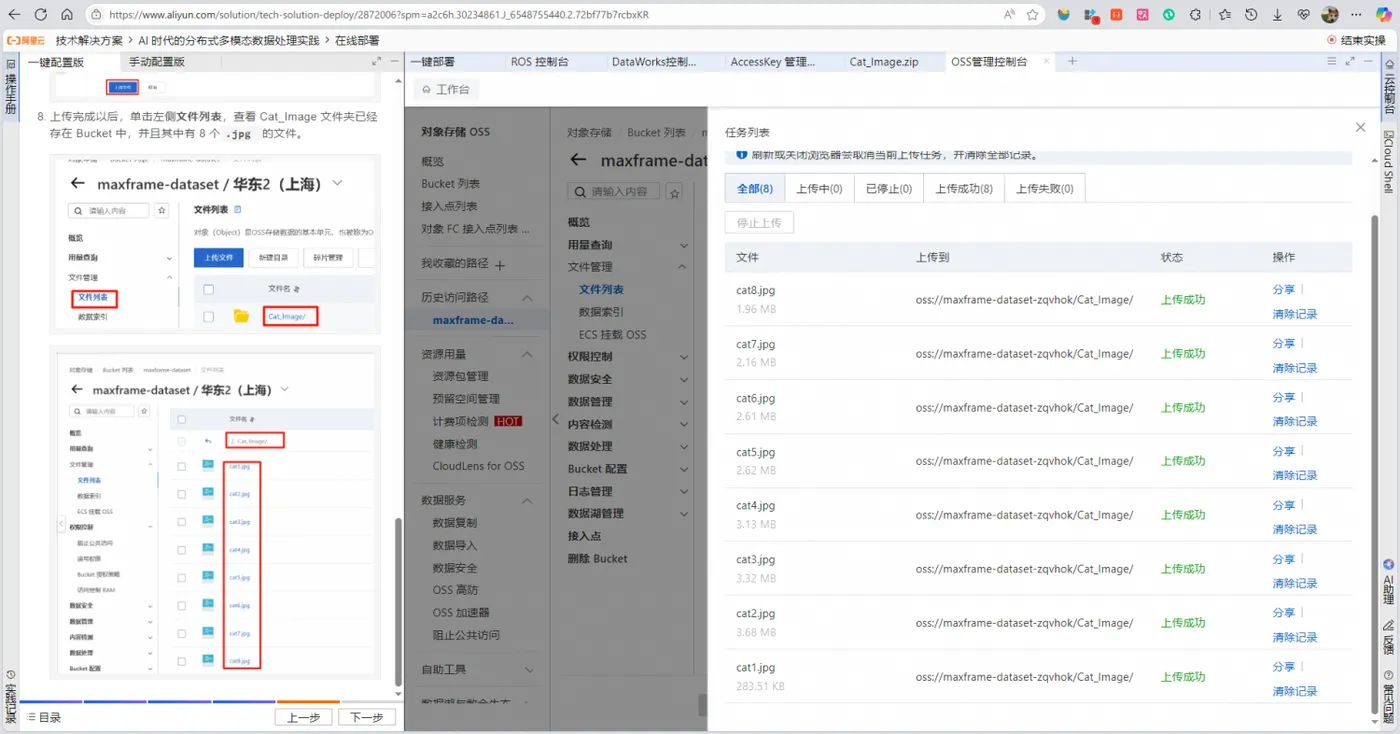Open Bucket 列表 in OSS sidebar
Viewport: 1400px width, 734px height.
[451, 183]
